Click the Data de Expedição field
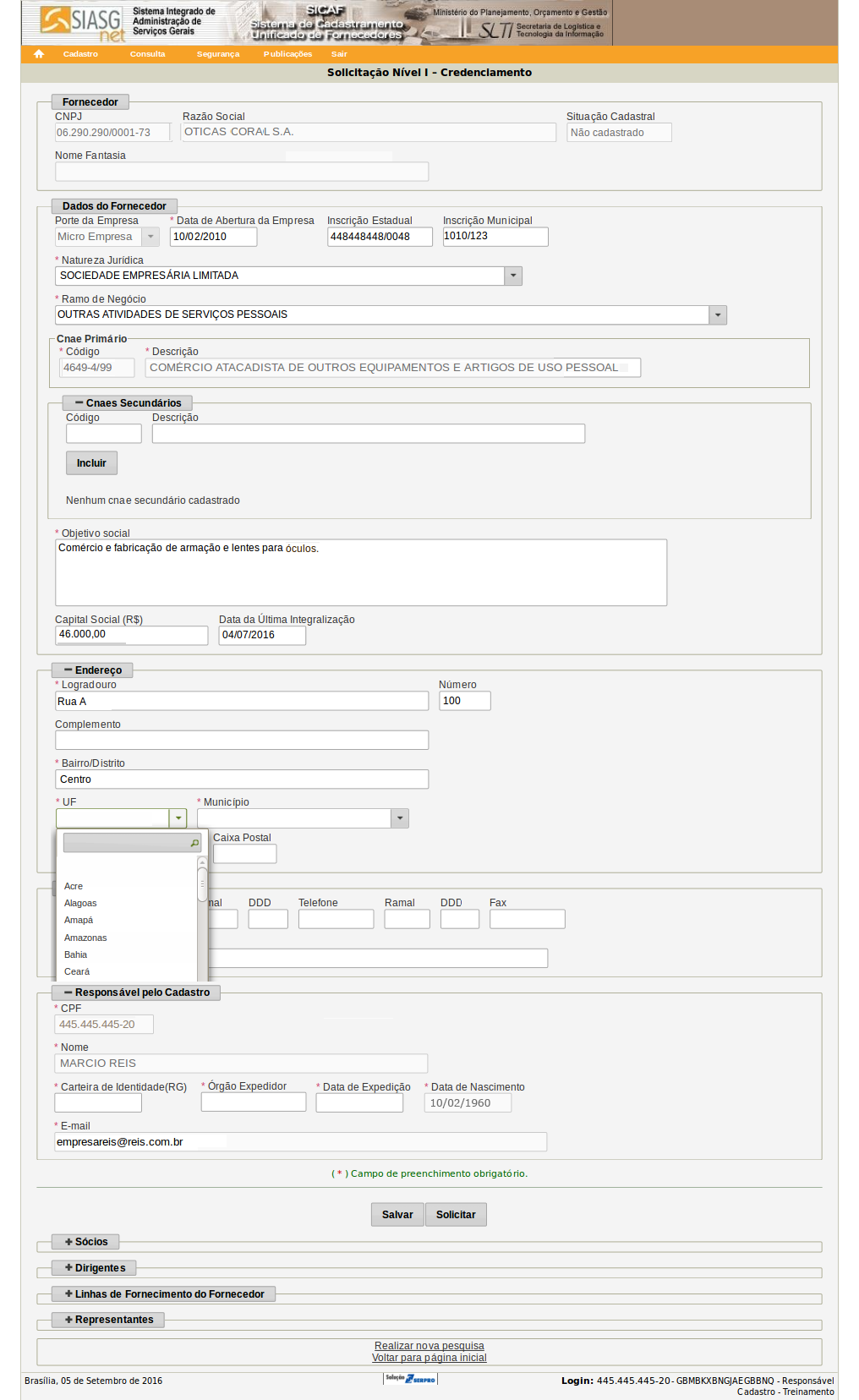This screenshot has height=1400, width=859. coord(359,1102)
